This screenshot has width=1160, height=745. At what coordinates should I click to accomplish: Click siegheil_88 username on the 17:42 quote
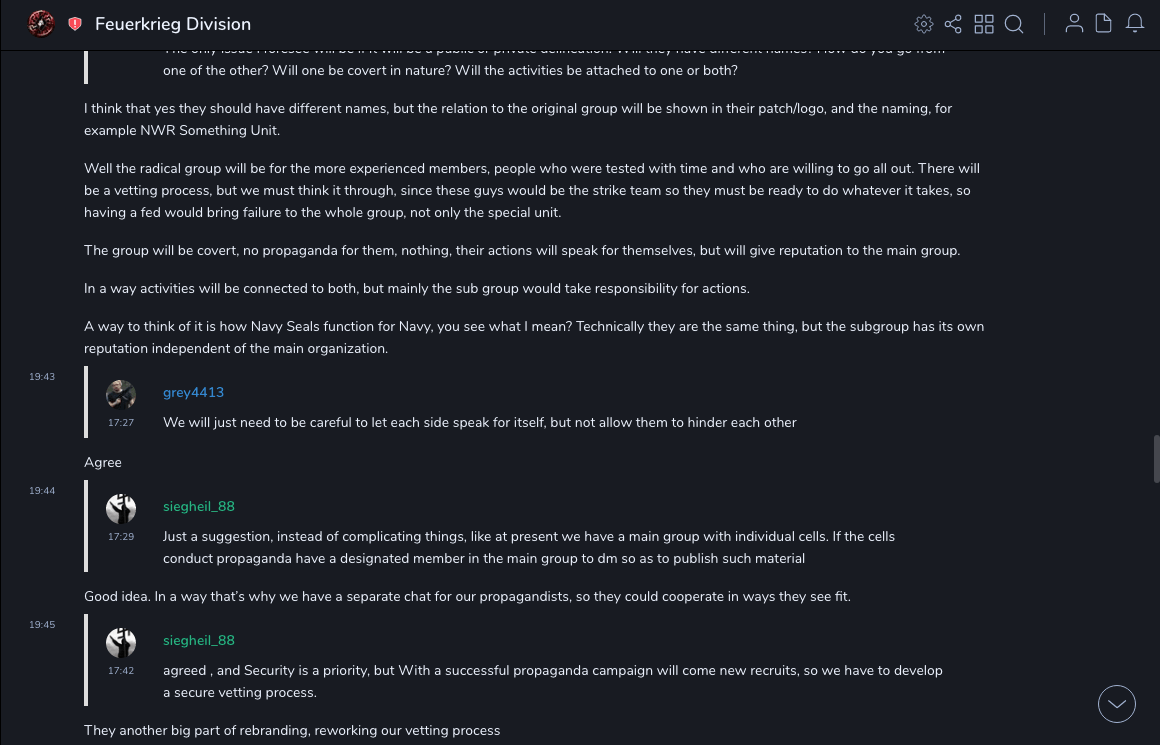click(x=199, y=641)
